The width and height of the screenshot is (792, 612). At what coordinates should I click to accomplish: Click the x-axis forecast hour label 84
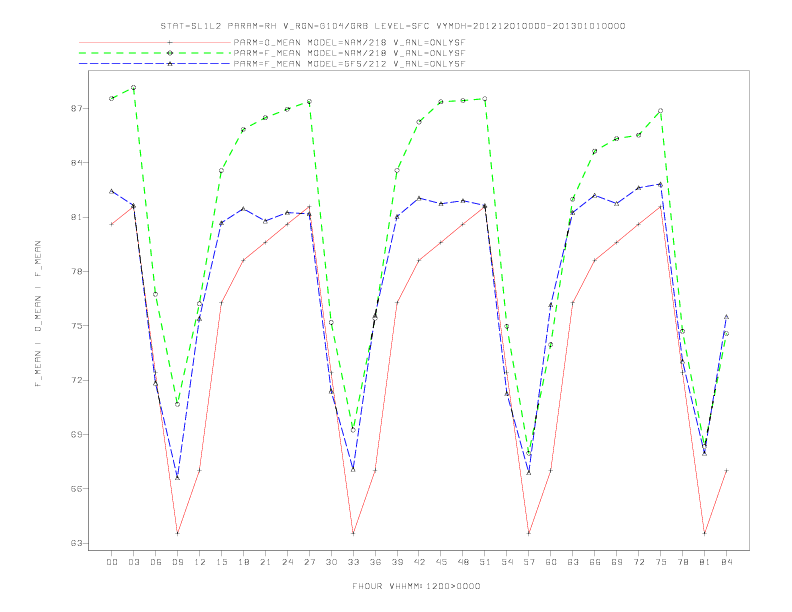point(727,562)
